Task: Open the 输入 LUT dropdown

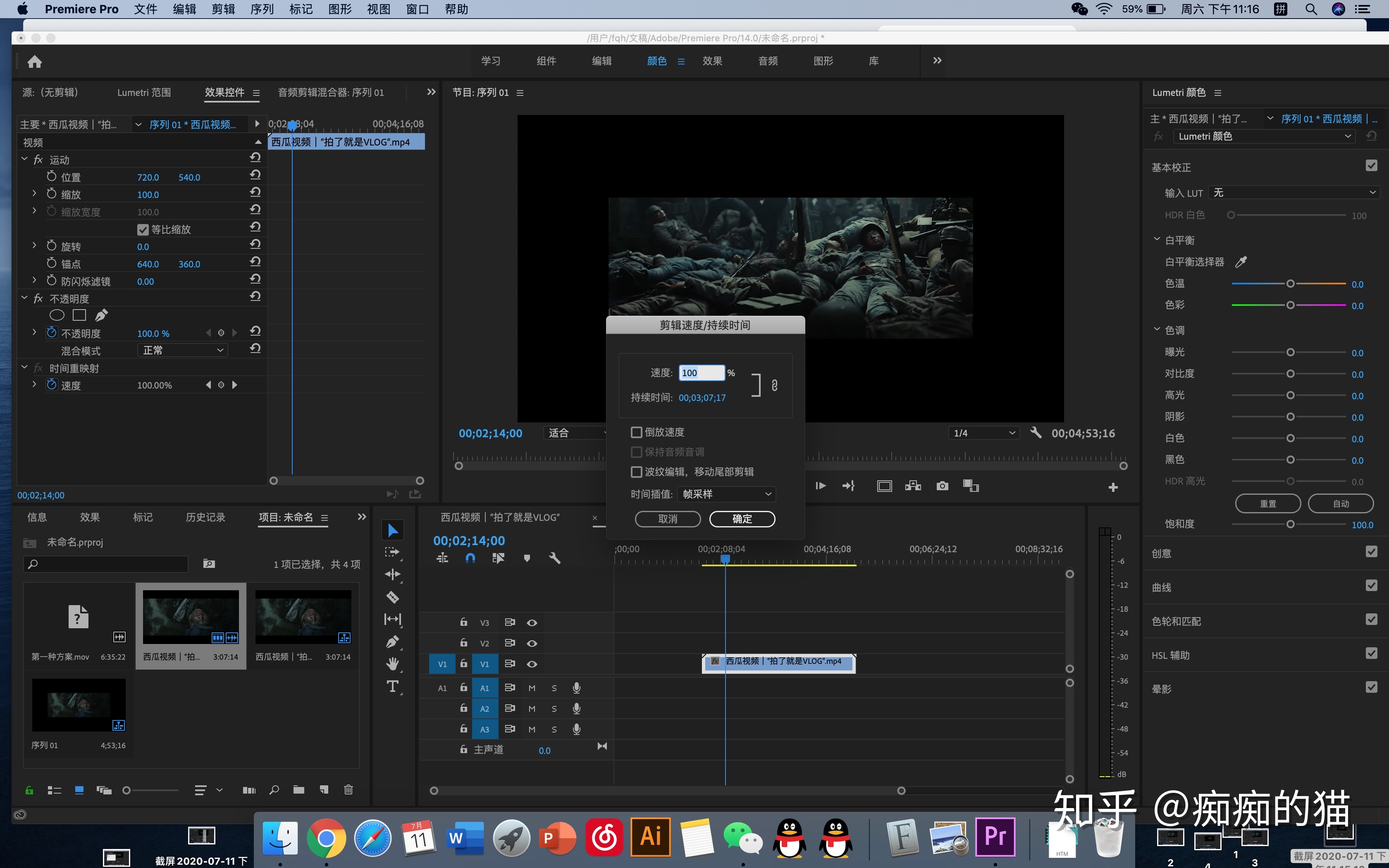Action: coord(1294,192)
